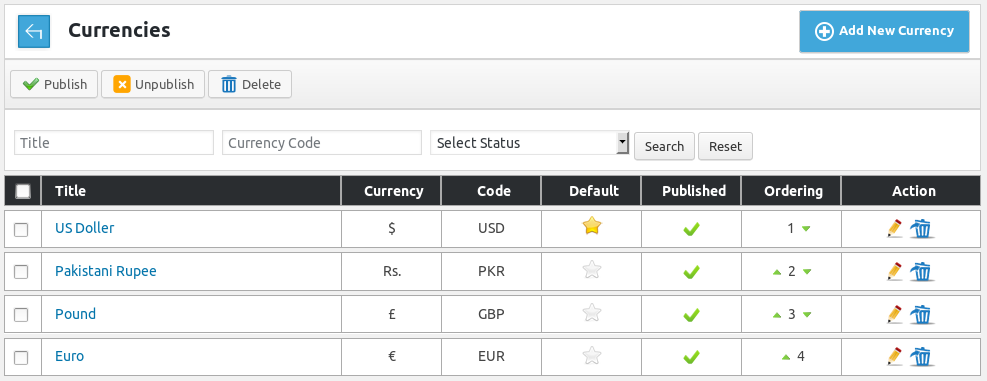
Task: Click the back arrow icon beside Currencies
Action: (33, 31)
